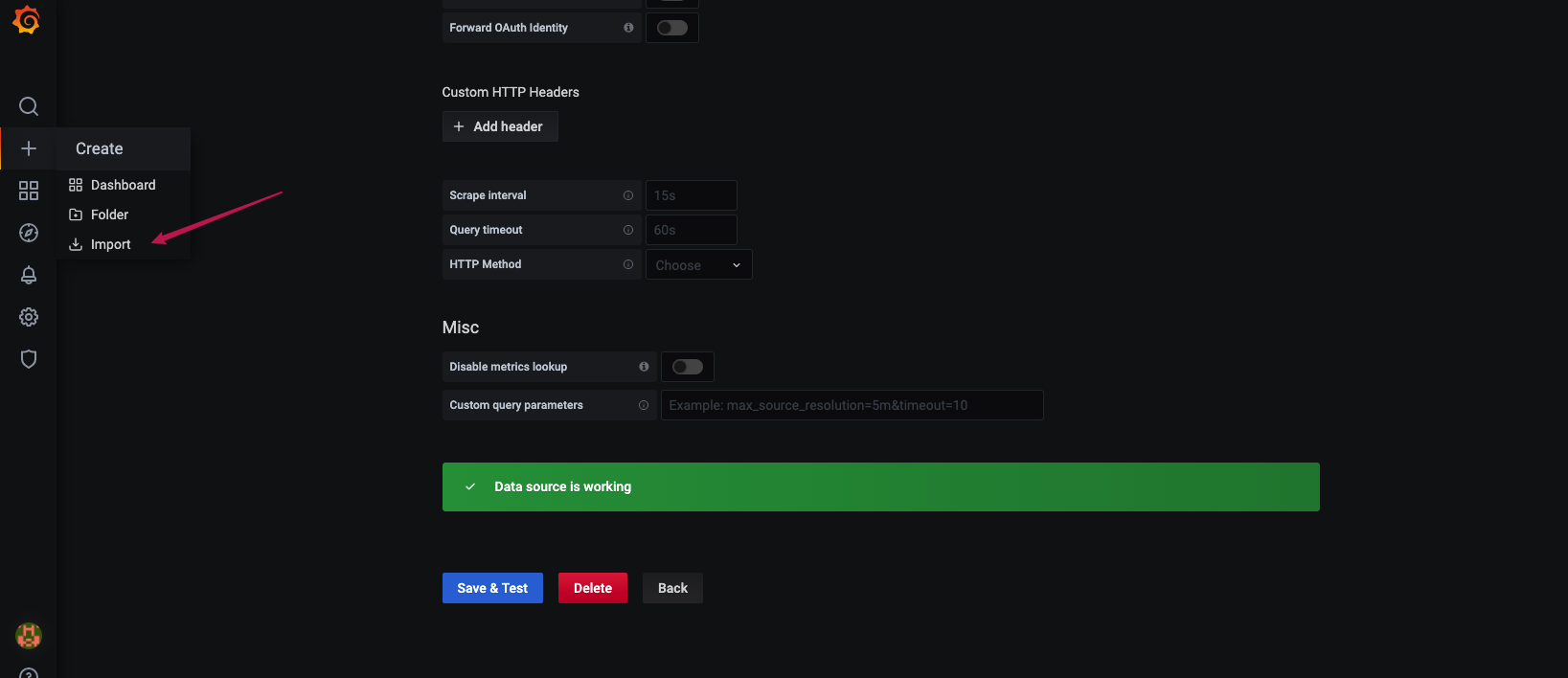Focus the Query timeout input field
The height and width of the screenshot is (678, 1568).
(x=692, y=230)
